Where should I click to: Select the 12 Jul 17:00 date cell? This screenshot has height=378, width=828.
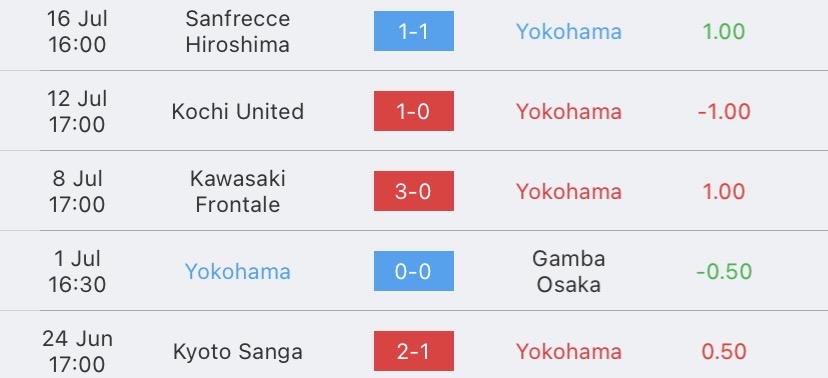click(x=77, y=111)
